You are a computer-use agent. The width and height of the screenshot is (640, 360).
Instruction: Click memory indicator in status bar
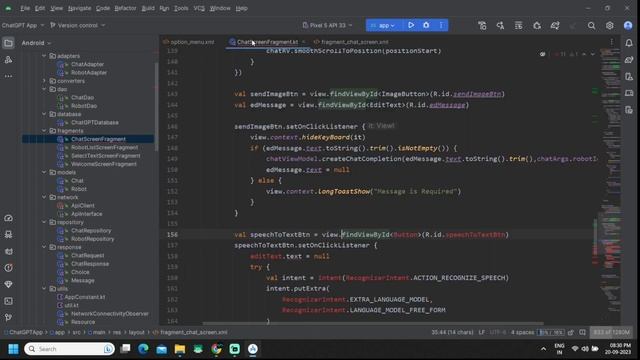point(611,332)
